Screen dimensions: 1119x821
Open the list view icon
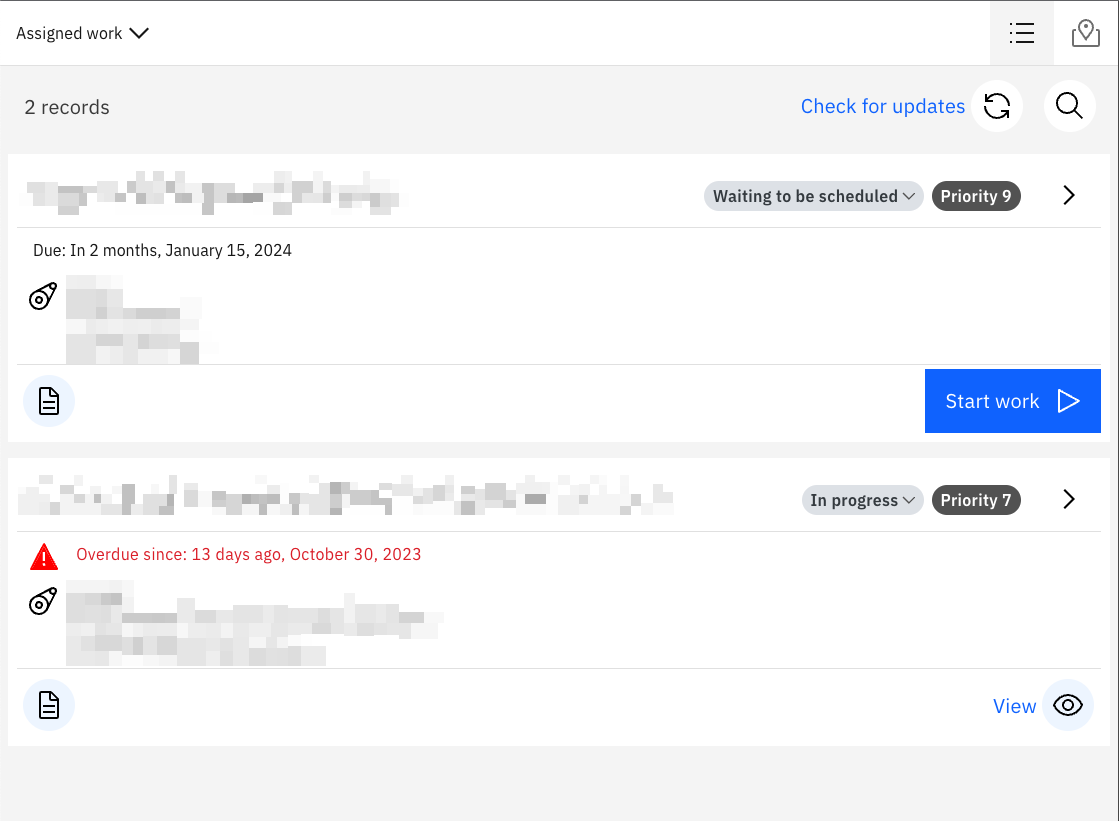[1021, 32]
